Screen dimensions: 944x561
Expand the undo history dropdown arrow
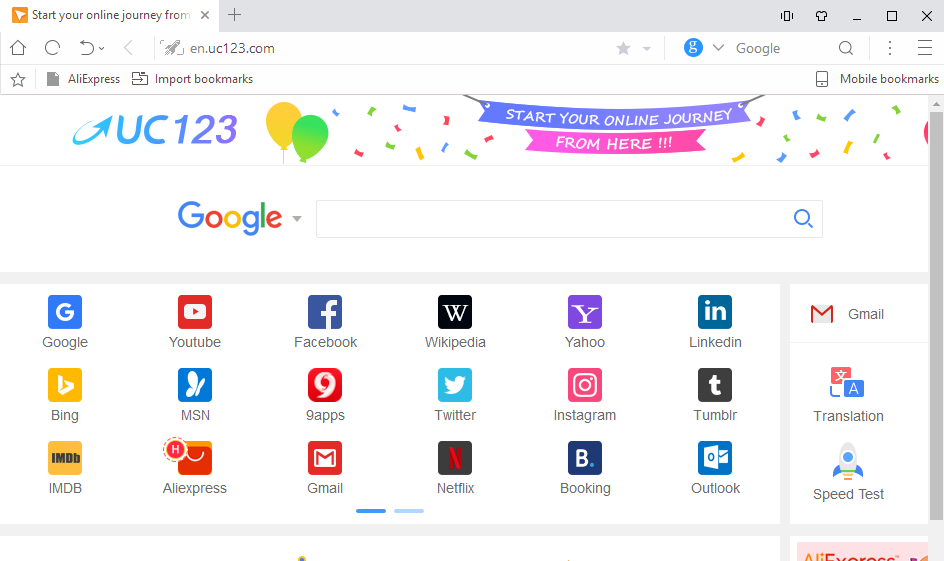[102, 49]
